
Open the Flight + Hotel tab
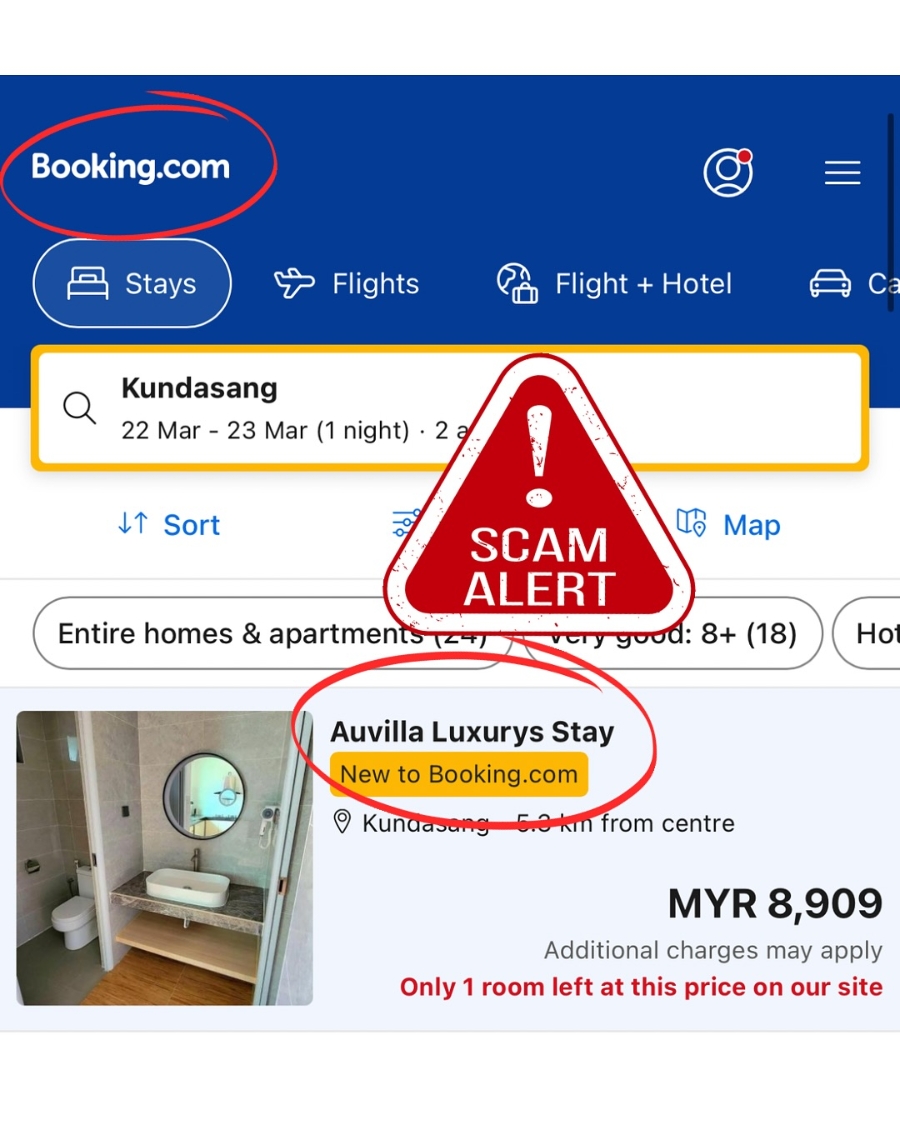614,283
